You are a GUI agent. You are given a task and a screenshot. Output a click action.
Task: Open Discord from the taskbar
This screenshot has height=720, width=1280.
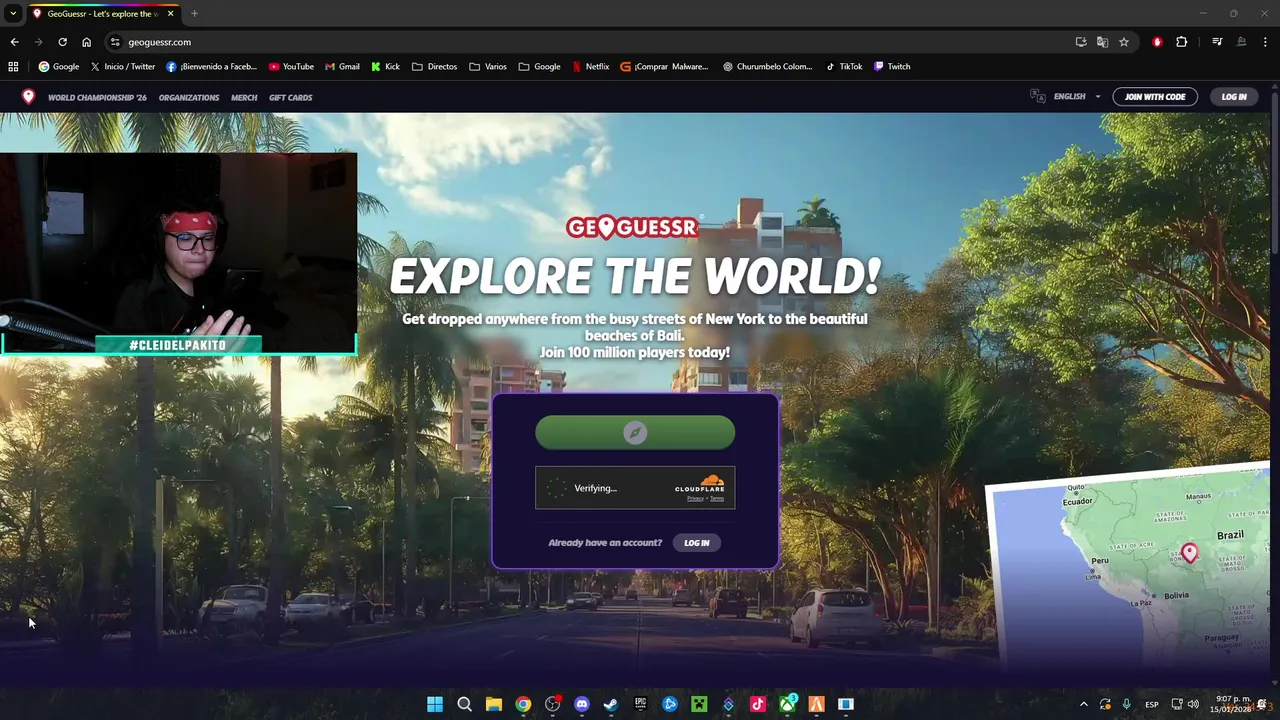point(581,704)
